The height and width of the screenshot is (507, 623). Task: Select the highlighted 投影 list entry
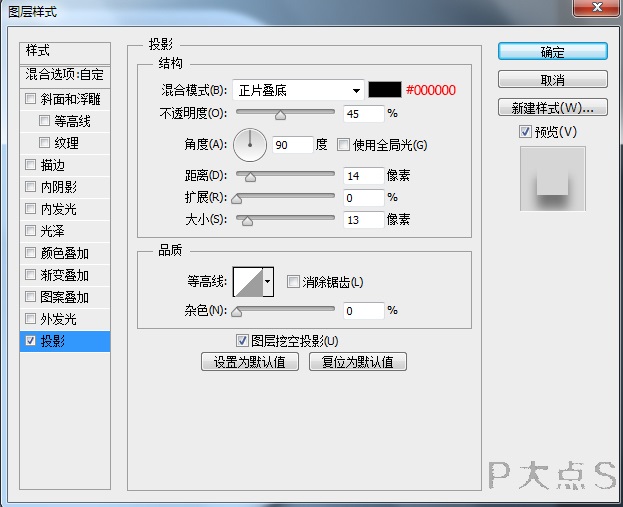[65, 341]
